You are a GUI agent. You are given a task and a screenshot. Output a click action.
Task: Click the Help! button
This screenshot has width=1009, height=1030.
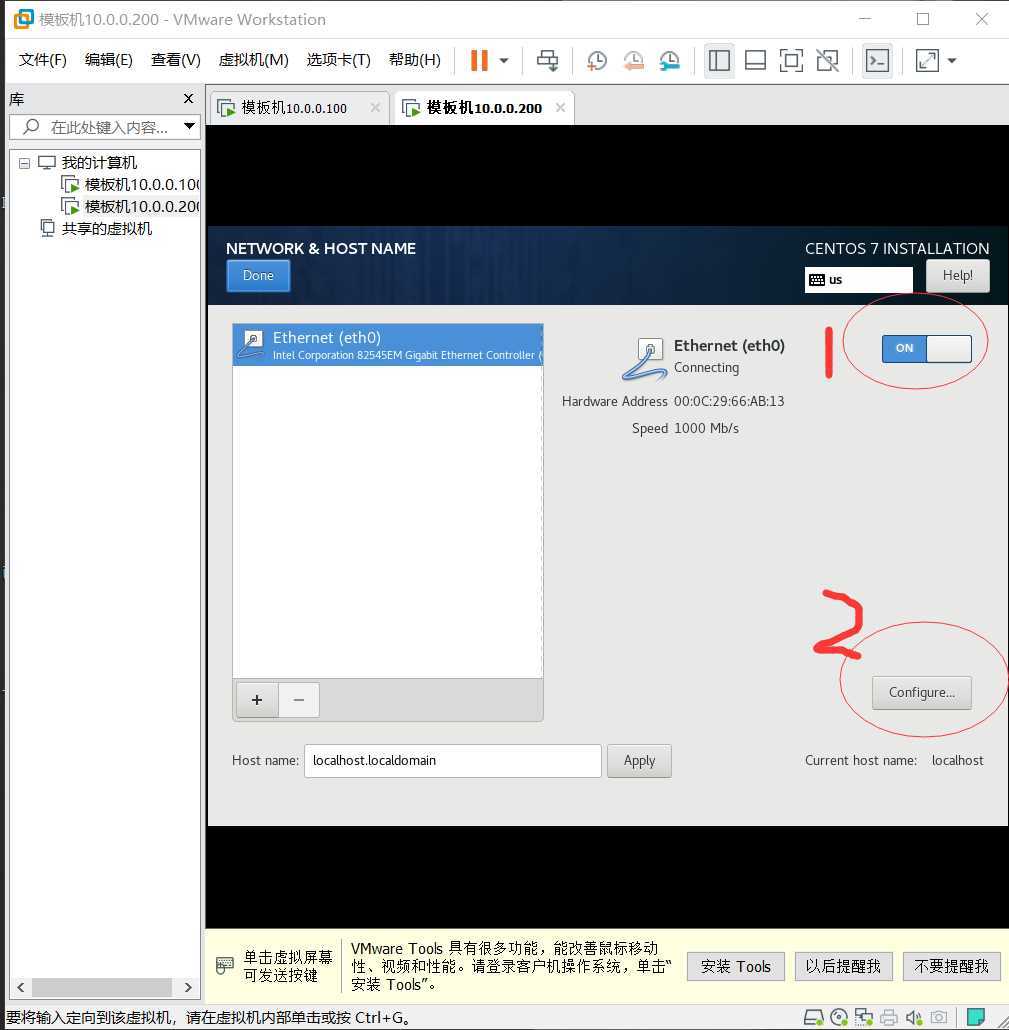pos(958,275)
